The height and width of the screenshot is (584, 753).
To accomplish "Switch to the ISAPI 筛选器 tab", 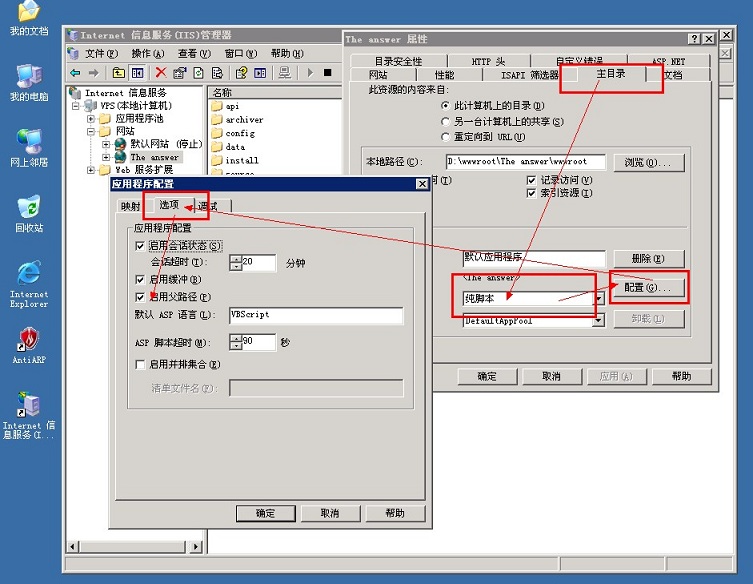I will 530,75.
